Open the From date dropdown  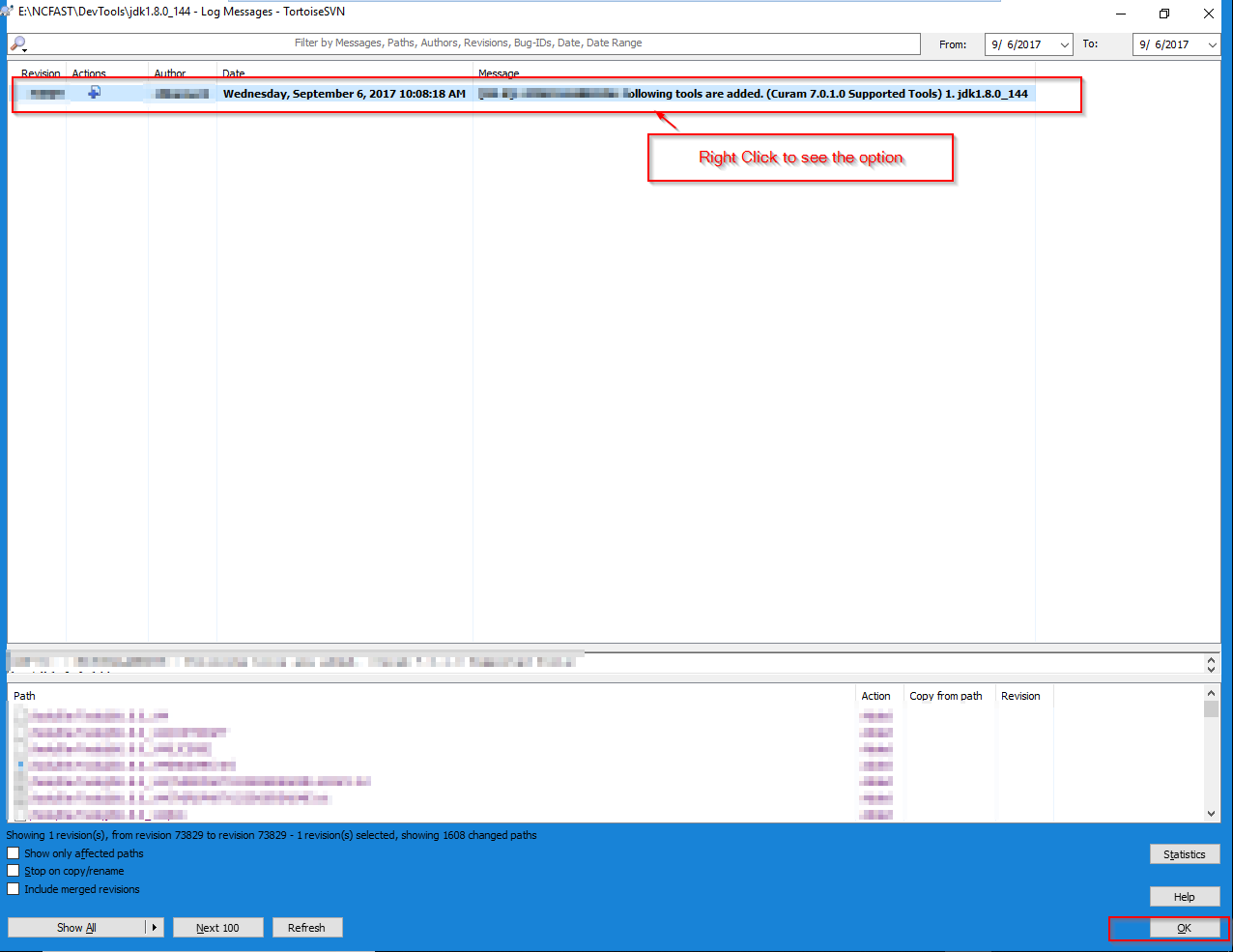[x=1064, y=44]
